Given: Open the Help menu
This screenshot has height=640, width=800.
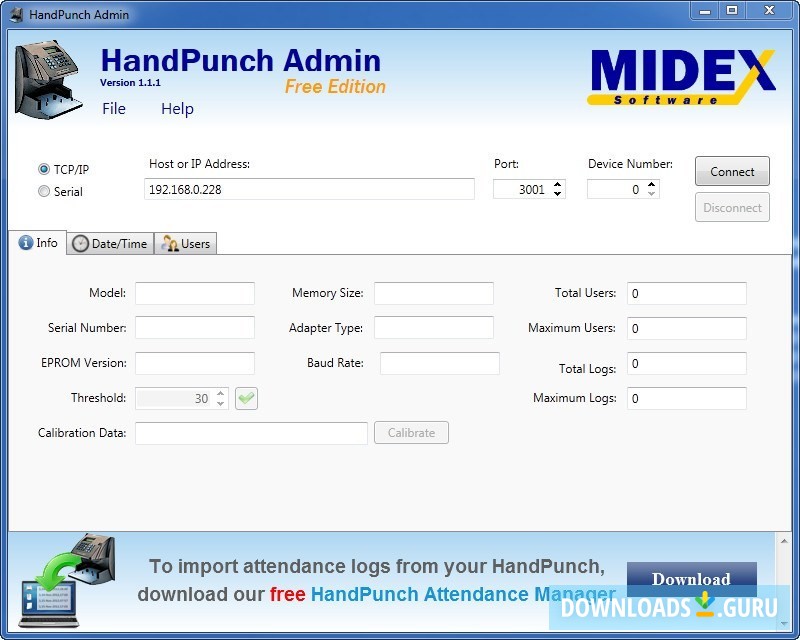Looking at the screenshot, I should point(178,109).
